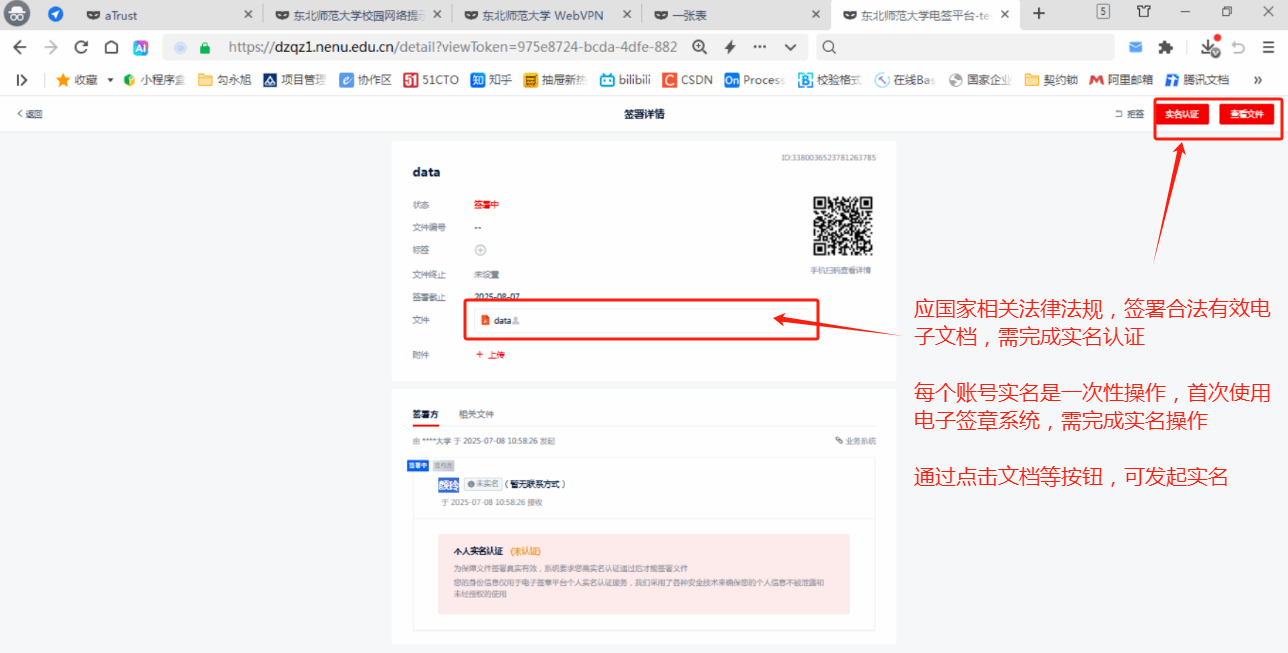Viewport: 1288px width, 653px height.
Task: Open the data file entry
Action: pos(502,321)
